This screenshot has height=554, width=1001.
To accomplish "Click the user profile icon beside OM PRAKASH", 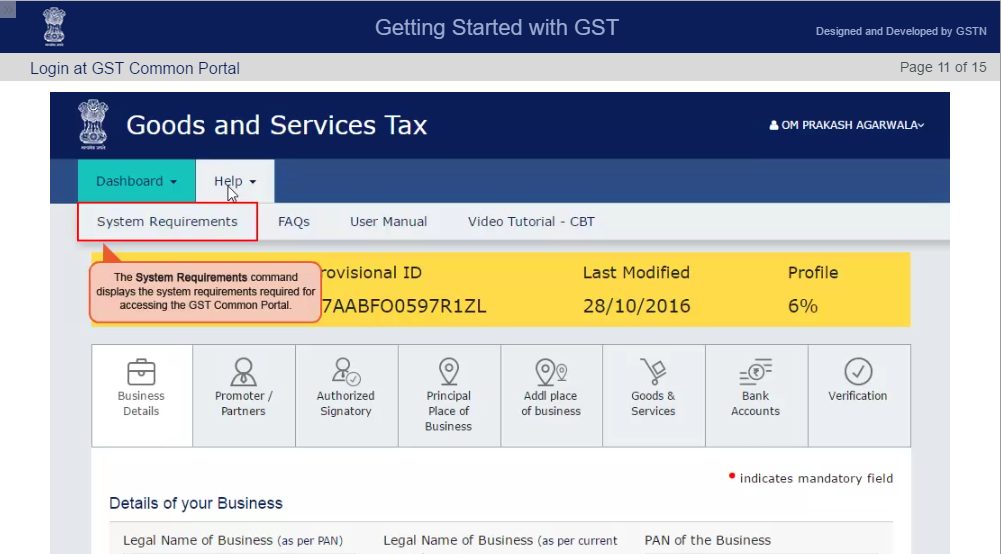I will (774, 125).
